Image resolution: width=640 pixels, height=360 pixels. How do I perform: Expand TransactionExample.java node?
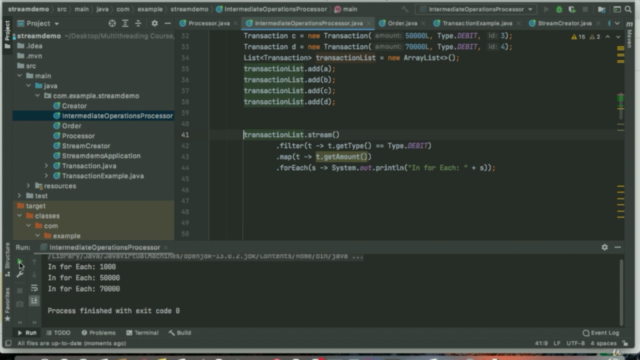[46, 176]
